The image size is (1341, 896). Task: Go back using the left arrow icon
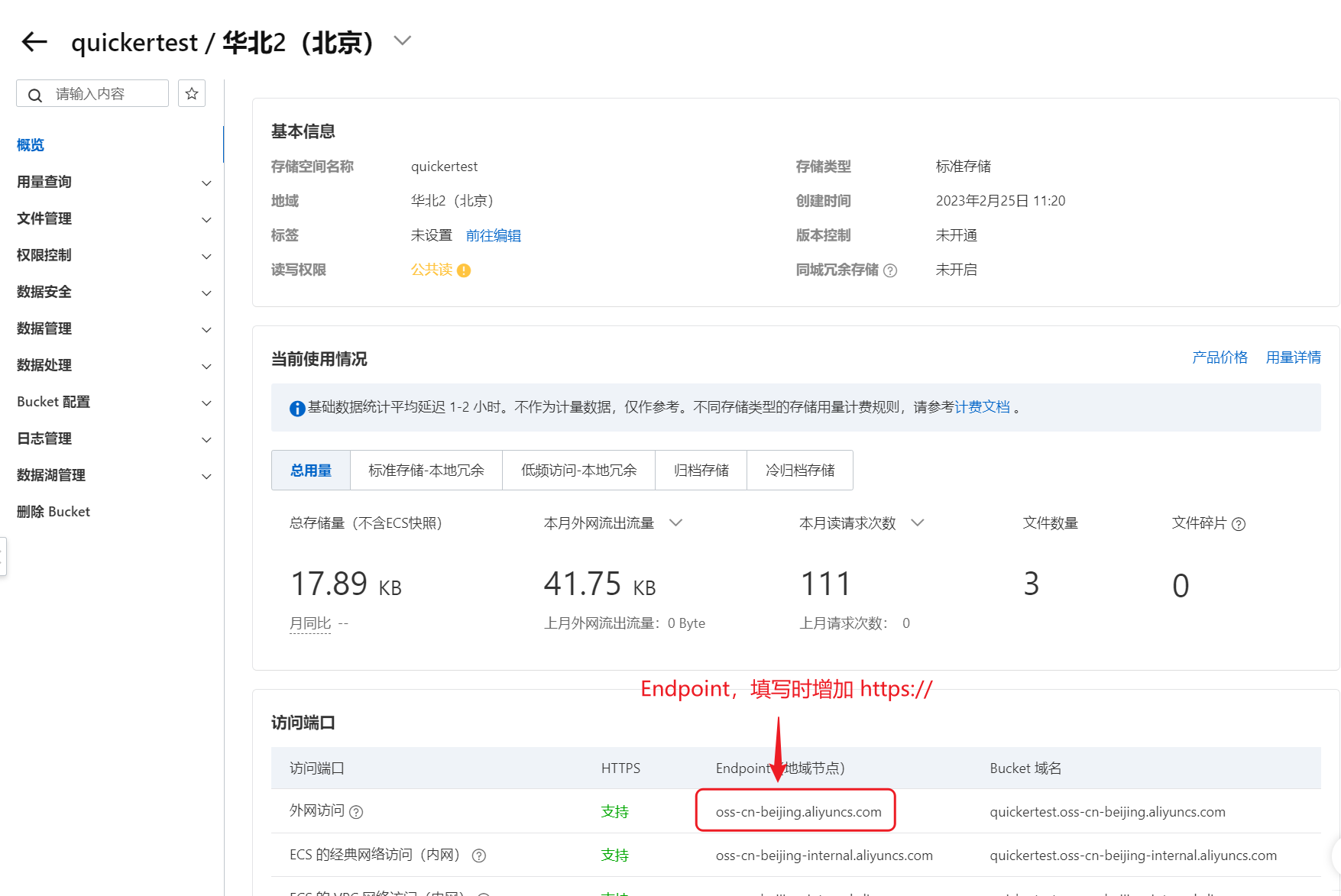34,41
